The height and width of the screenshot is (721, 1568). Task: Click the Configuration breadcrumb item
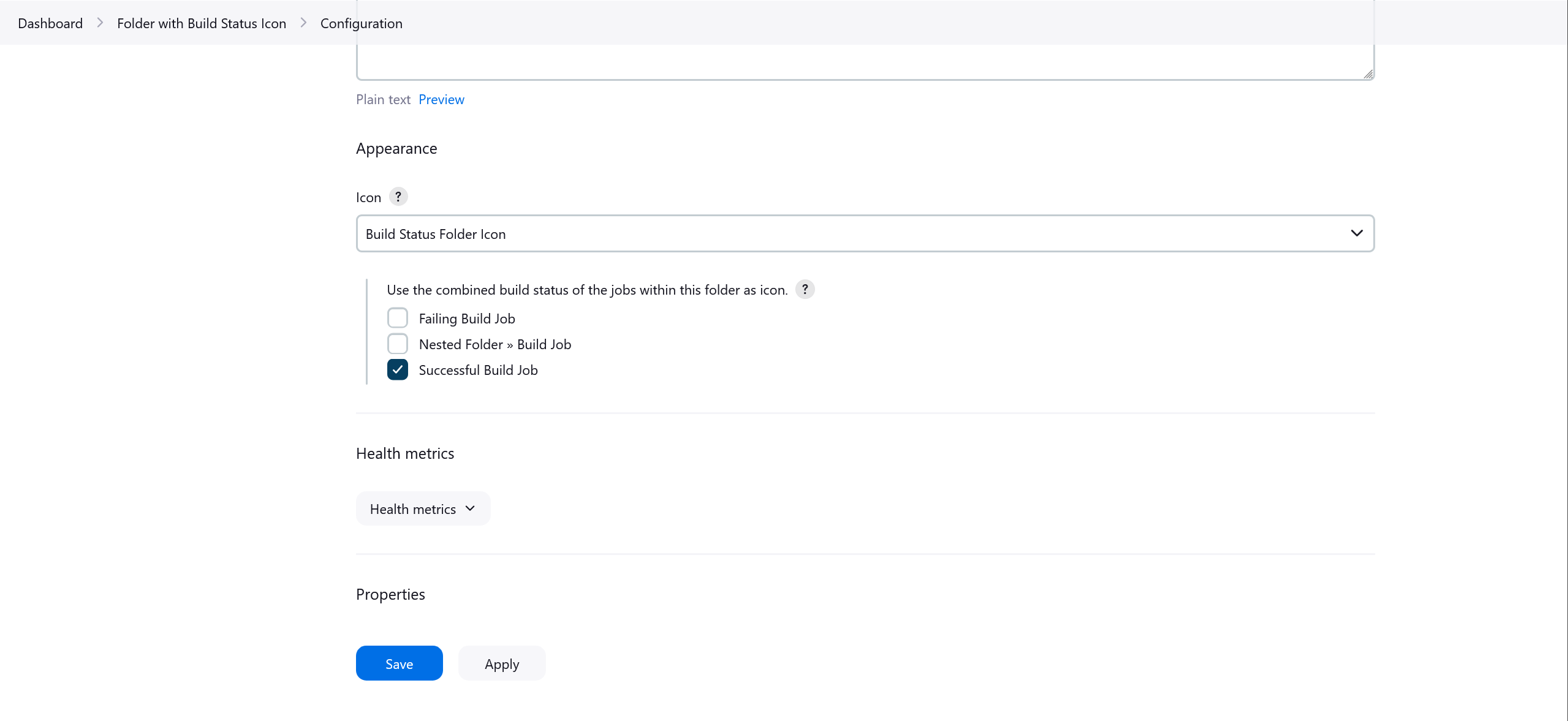point(361,22)
